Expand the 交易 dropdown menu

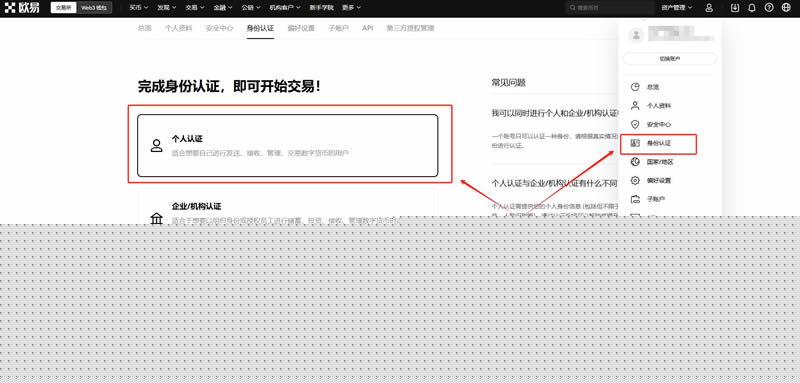(x=194, y=8)
